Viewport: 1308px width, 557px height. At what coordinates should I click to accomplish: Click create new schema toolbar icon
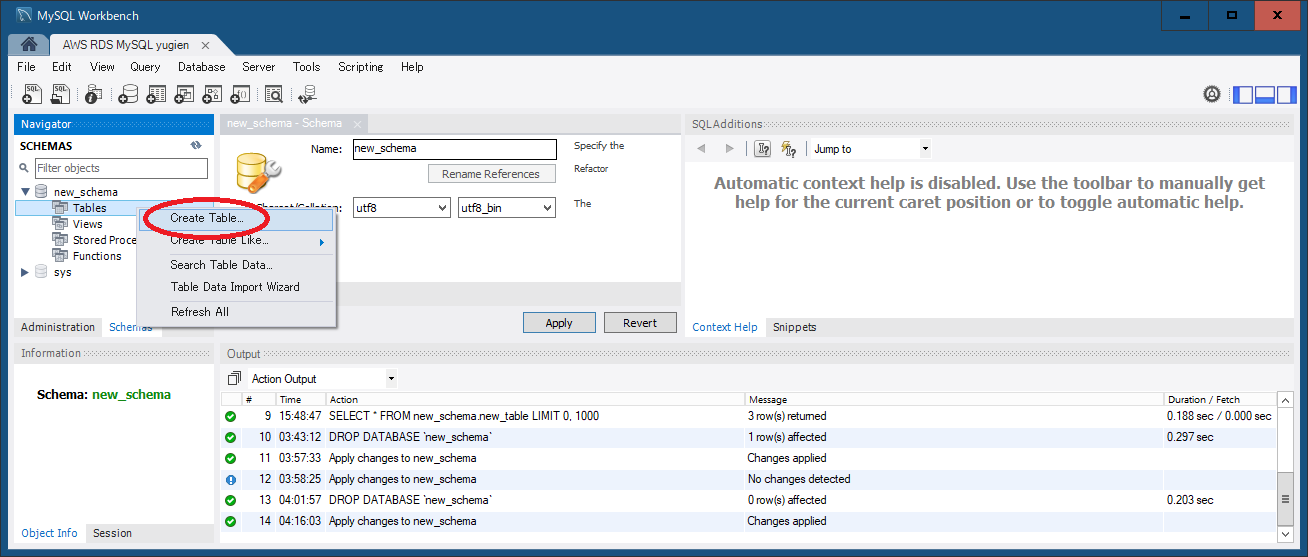coord(128,94)
